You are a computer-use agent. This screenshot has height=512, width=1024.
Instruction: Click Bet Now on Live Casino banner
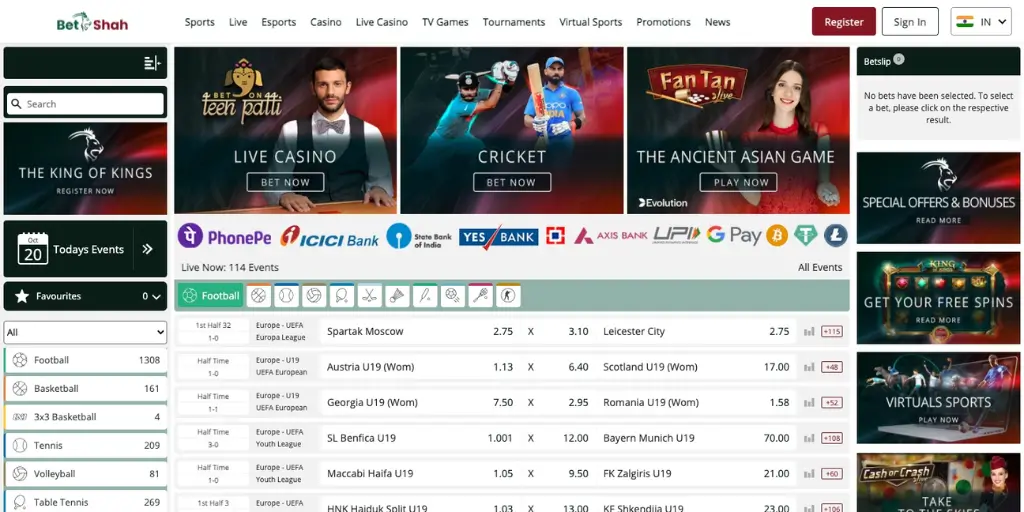pyautogui.click(x=285, y=182)
